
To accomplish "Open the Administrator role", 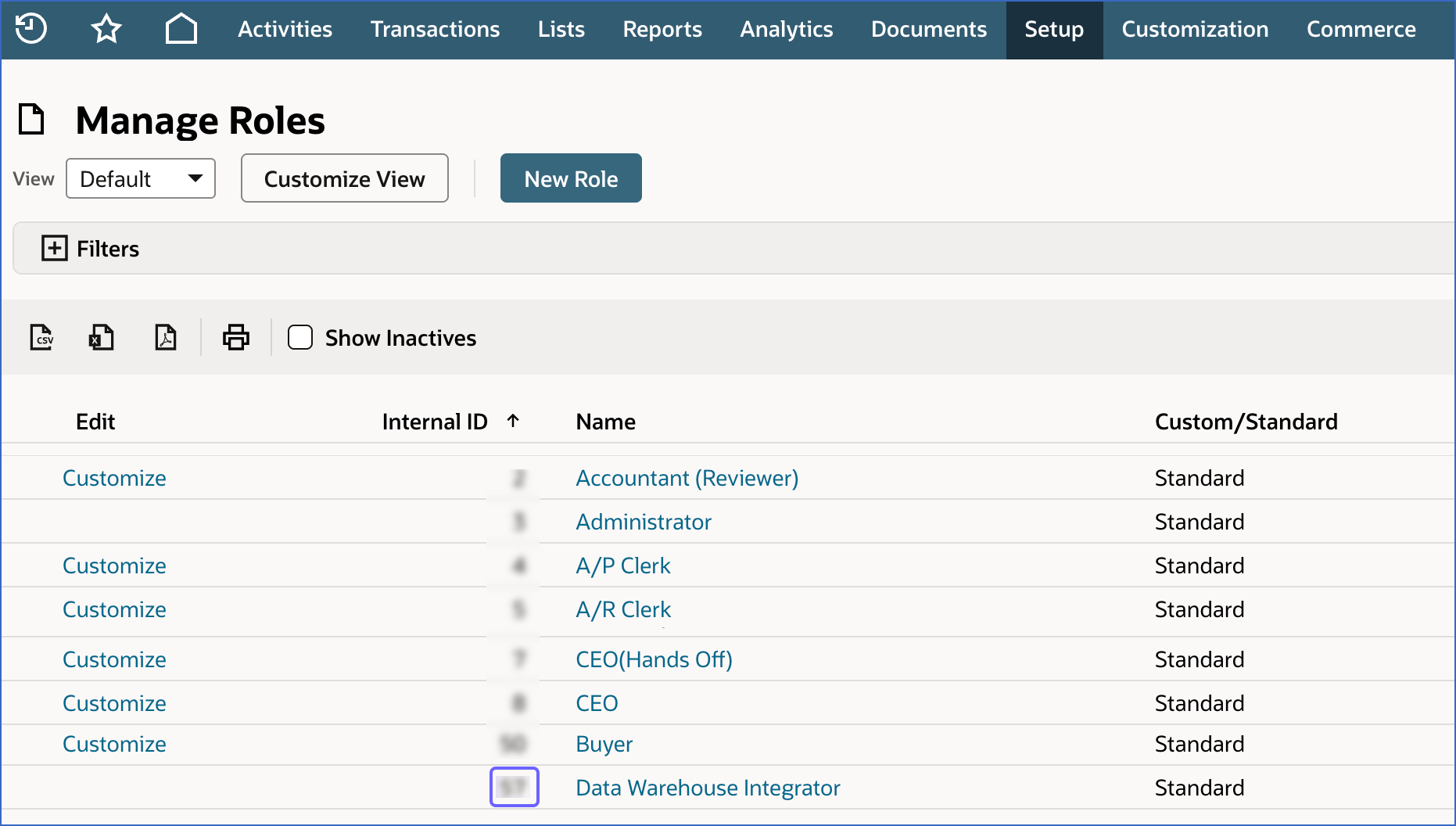I will [x=644, y=522].
